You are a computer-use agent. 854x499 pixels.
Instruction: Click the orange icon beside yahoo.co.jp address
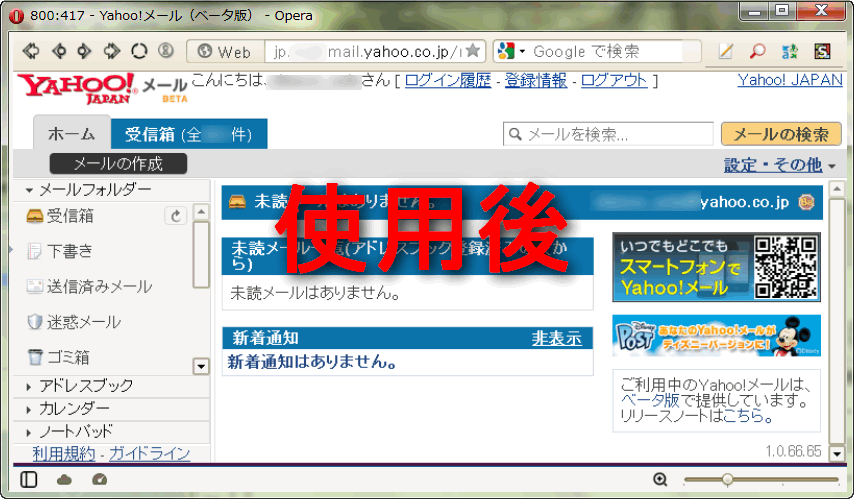coord(807,202)
